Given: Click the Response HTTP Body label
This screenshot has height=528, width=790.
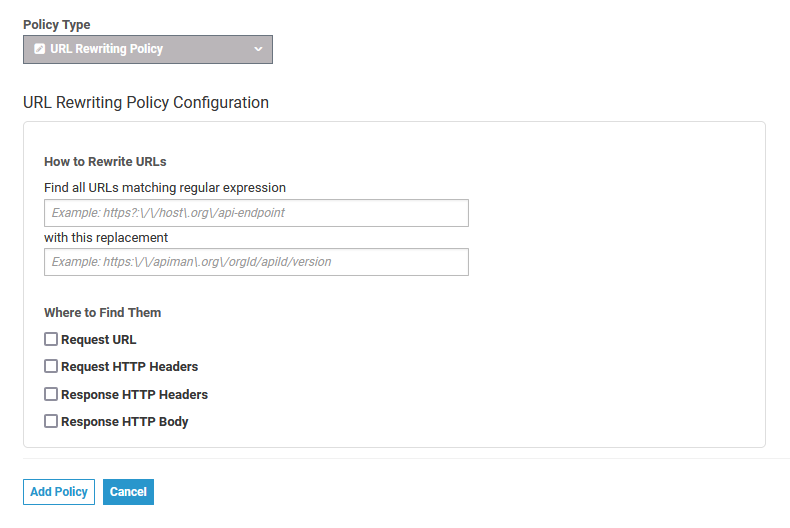Looking at the screenshot, I should [124, 422].
